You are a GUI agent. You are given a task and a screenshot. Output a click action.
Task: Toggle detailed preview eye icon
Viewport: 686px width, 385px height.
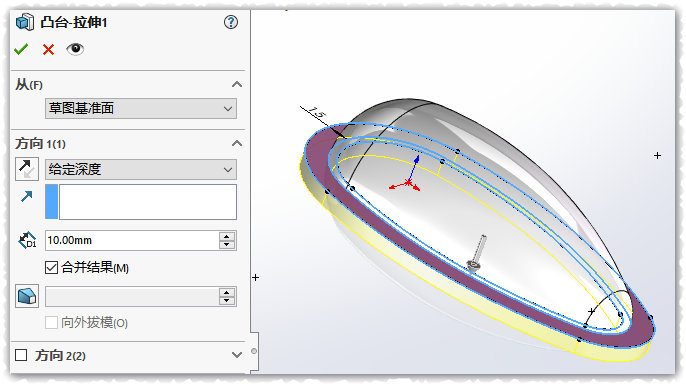(x=75, y=49)
